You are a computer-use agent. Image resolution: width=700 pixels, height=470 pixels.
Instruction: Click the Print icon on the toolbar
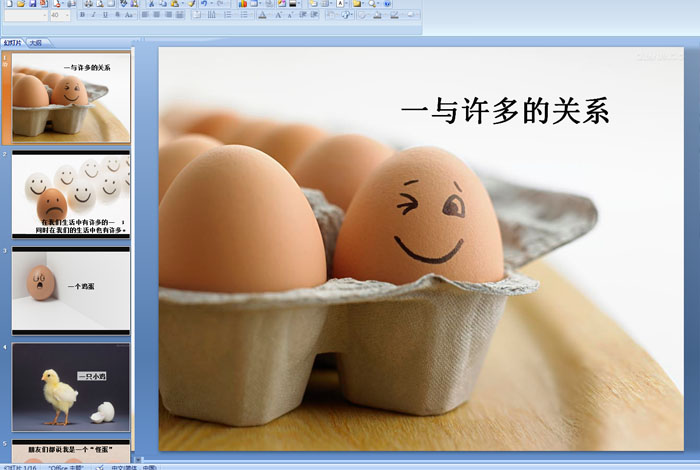[88, 4]
